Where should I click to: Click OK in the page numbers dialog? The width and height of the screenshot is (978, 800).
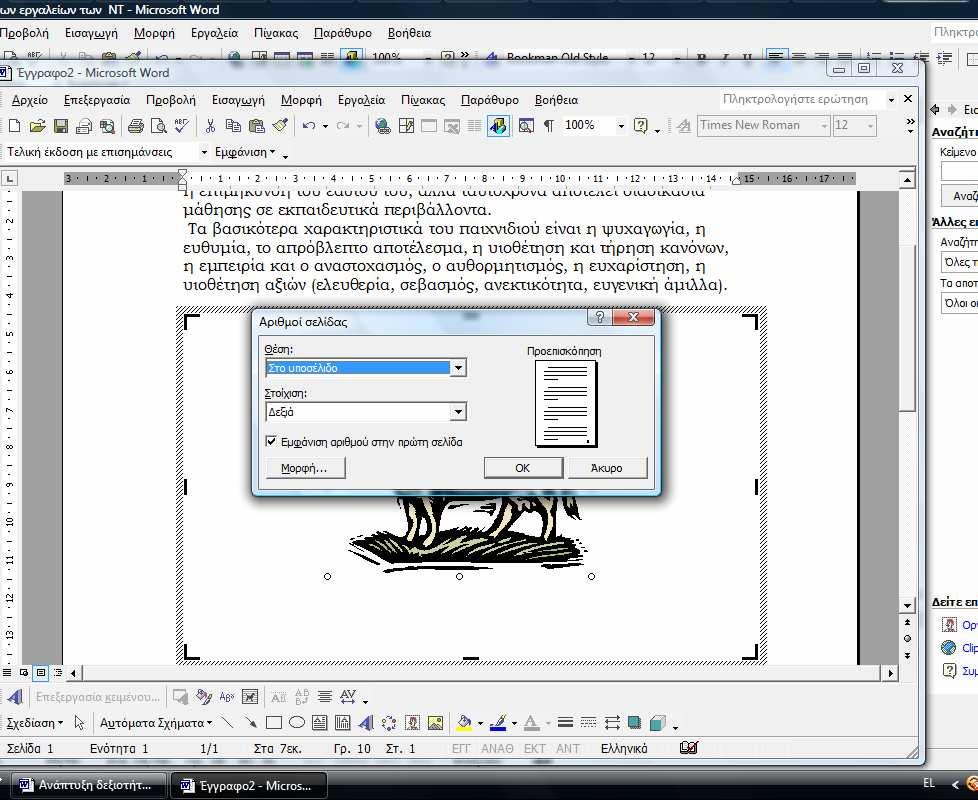coord(523,468)
